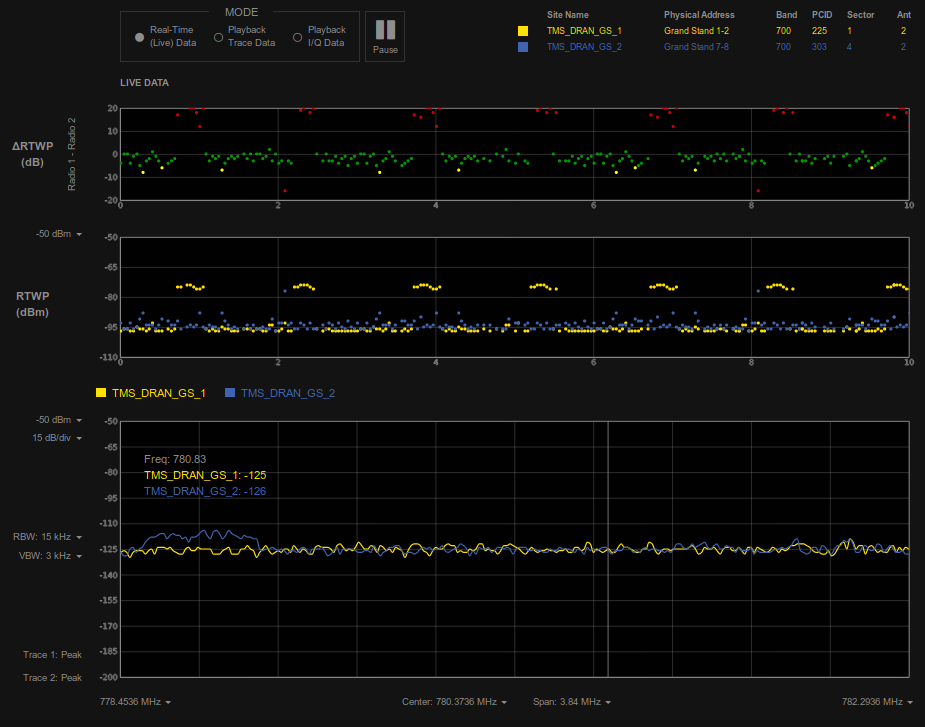Open Center 780.3736 MHz dropdown
Image resolution: width=925 pixels, height=727 pixels.
[x=454, y=702]
